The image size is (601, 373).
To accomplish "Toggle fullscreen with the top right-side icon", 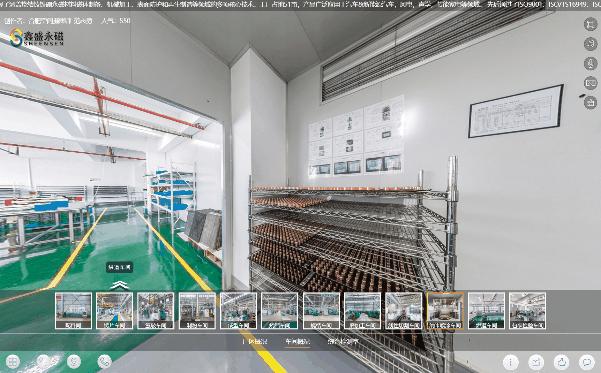I will 590,24.
